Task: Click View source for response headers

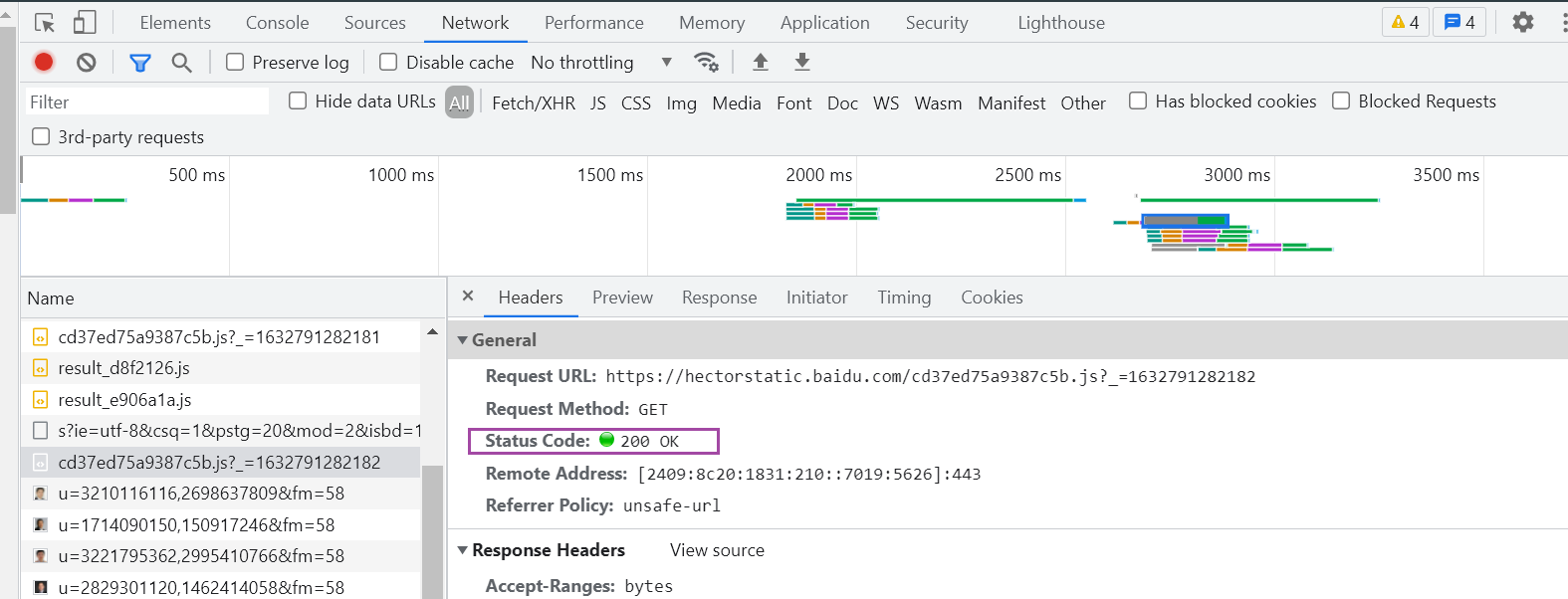Action: pyautogui.click(x=717, y=550)
